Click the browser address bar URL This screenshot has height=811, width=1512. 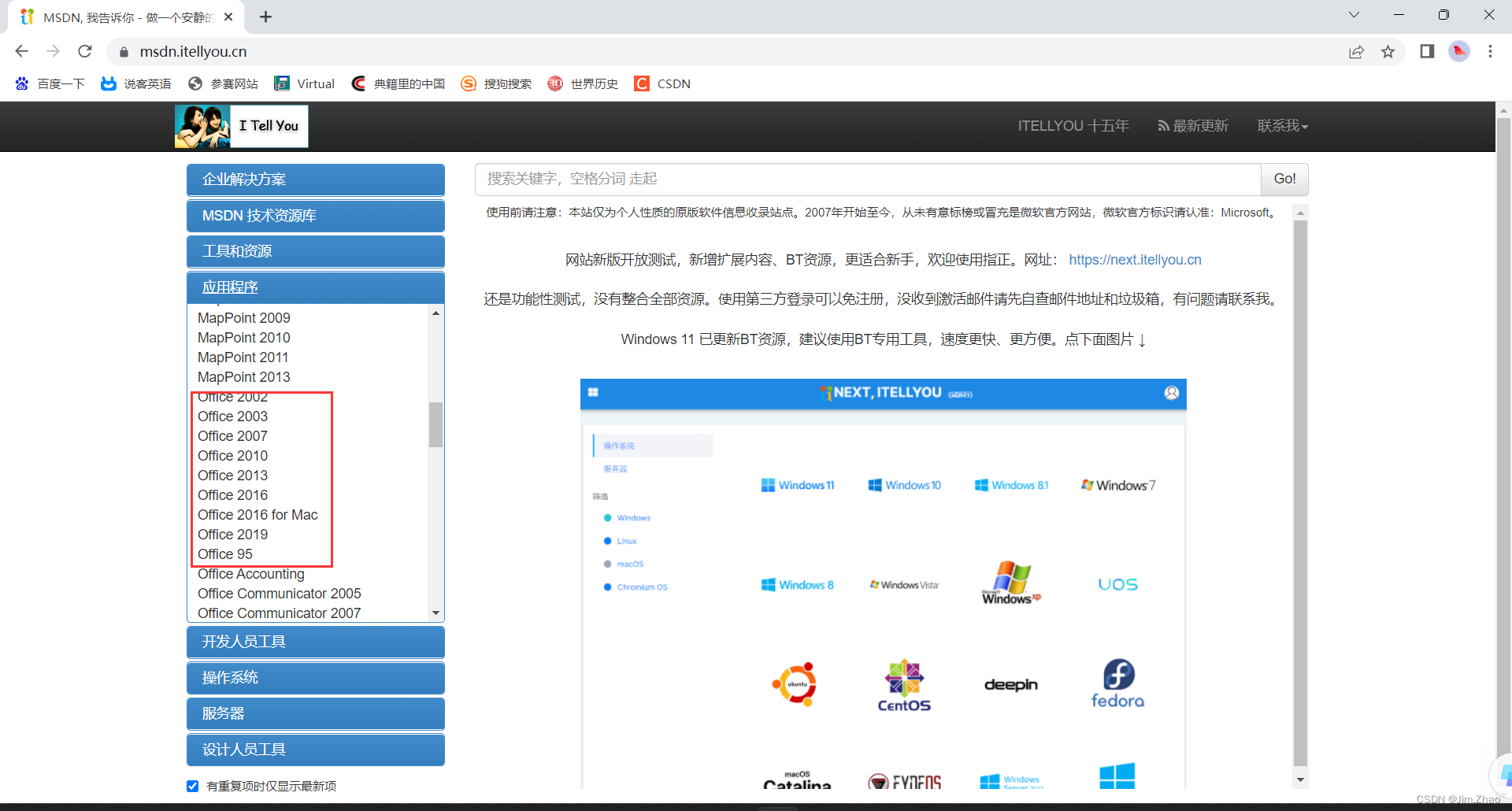[x=193, y=52]
